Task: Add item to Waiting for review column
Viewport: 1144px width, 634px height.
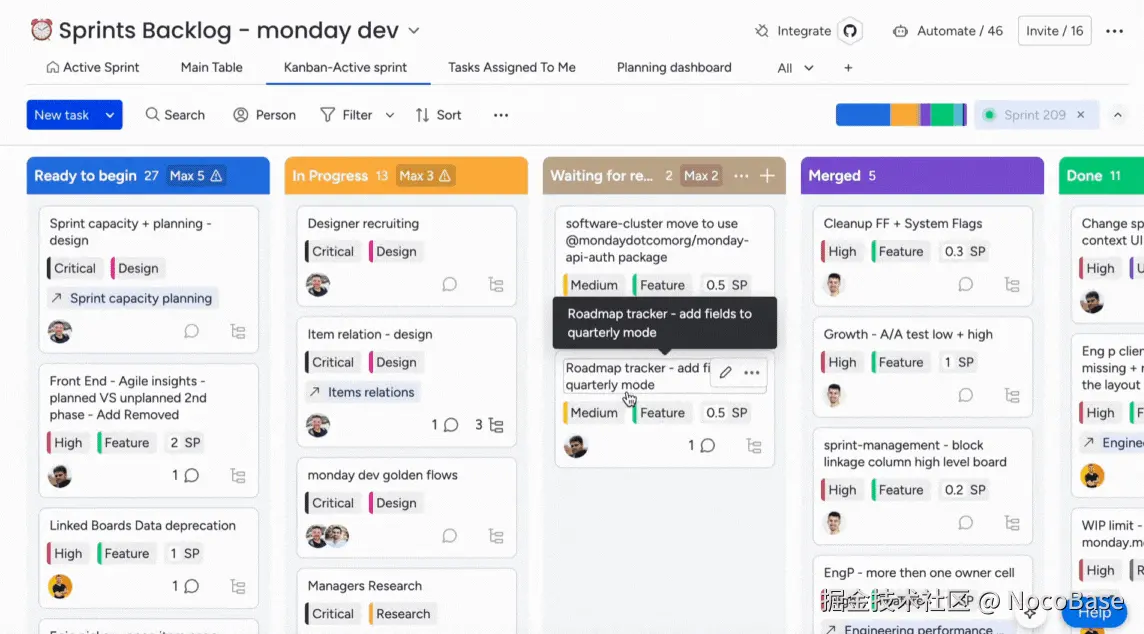Action: click(x=767, y=176)
